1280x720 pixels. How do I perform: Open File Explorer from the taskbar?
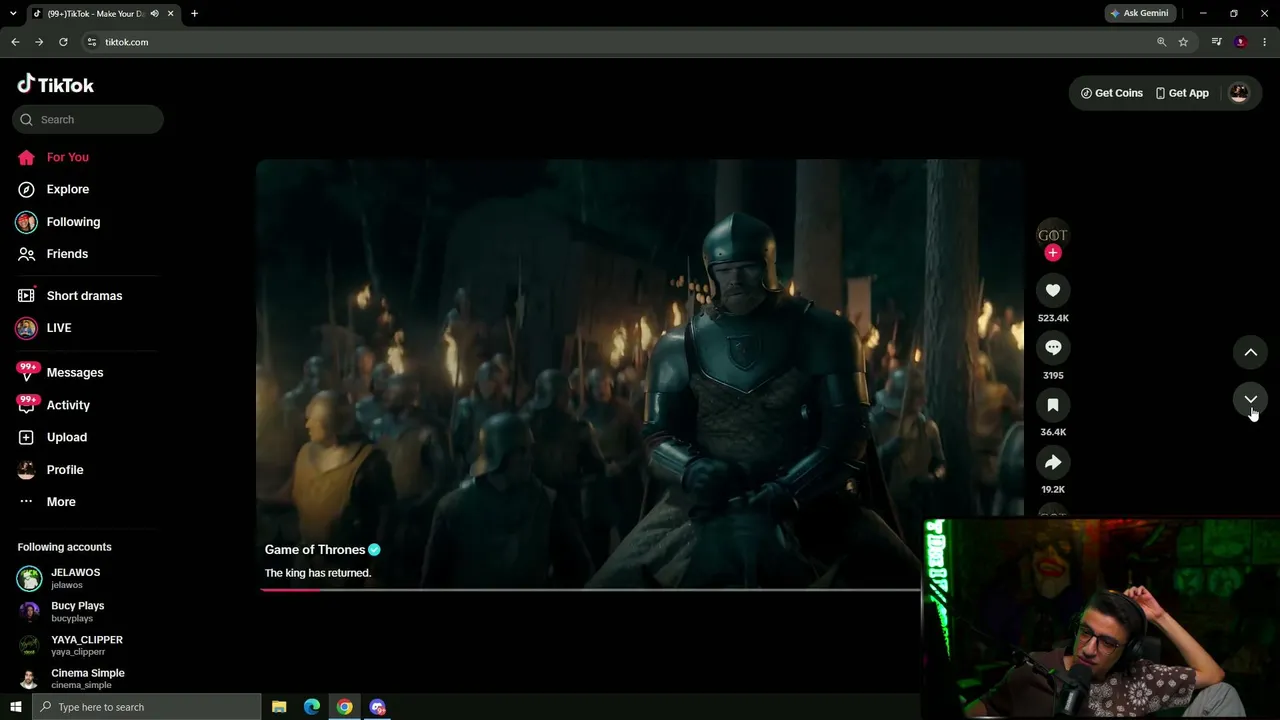(279, 707)
